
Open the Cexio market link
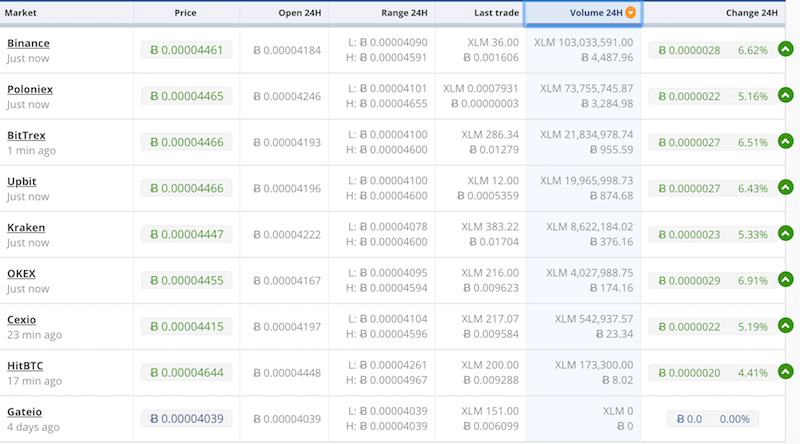coord(21,319)
